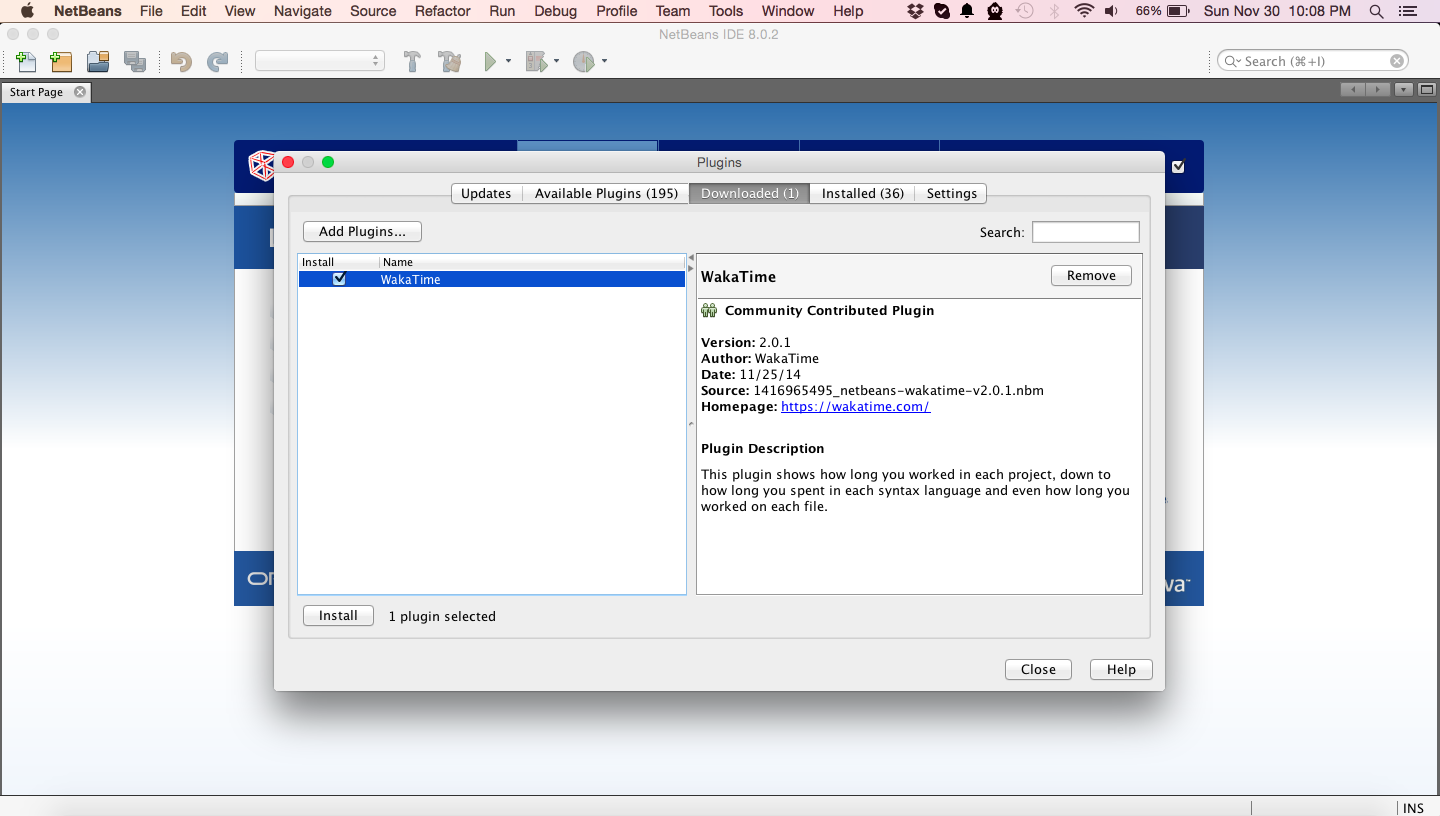
Task: Click the Clean and Build icon
Action: 450,61
